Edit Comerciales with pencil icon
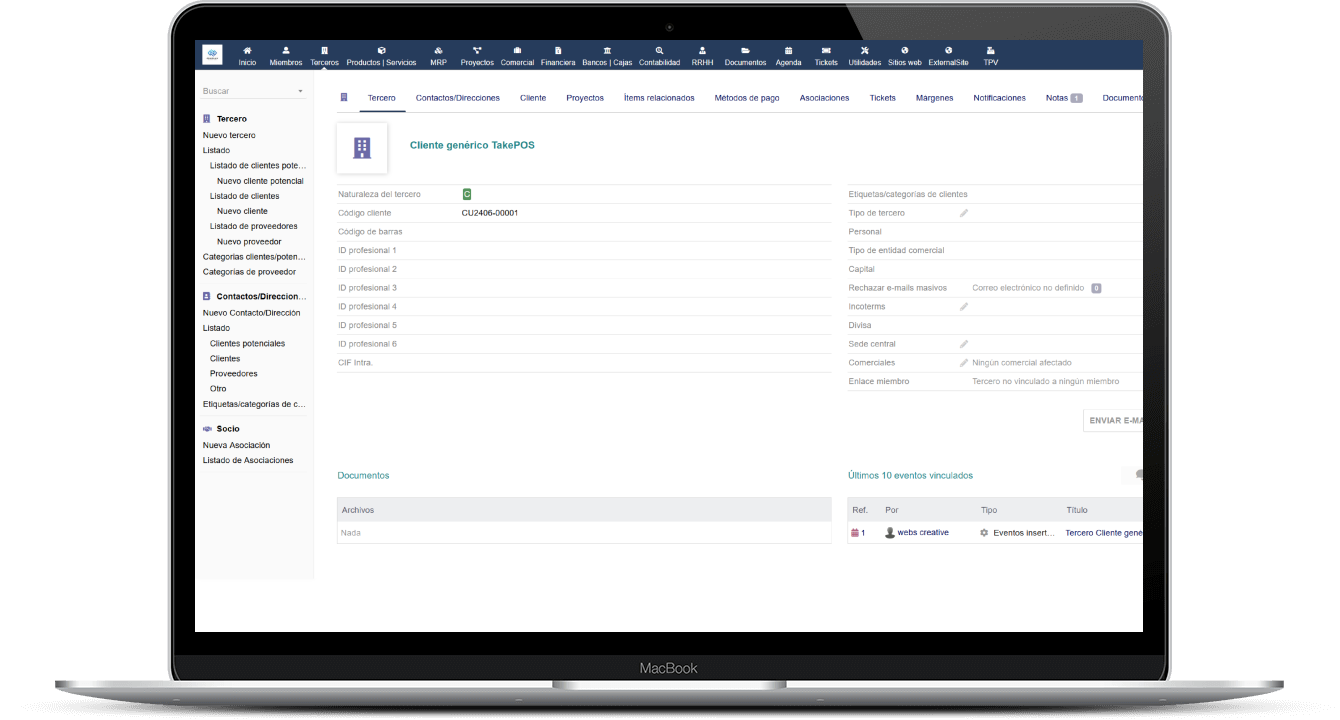Viewport: 1340px width, 720px height. tap(964, 363)
